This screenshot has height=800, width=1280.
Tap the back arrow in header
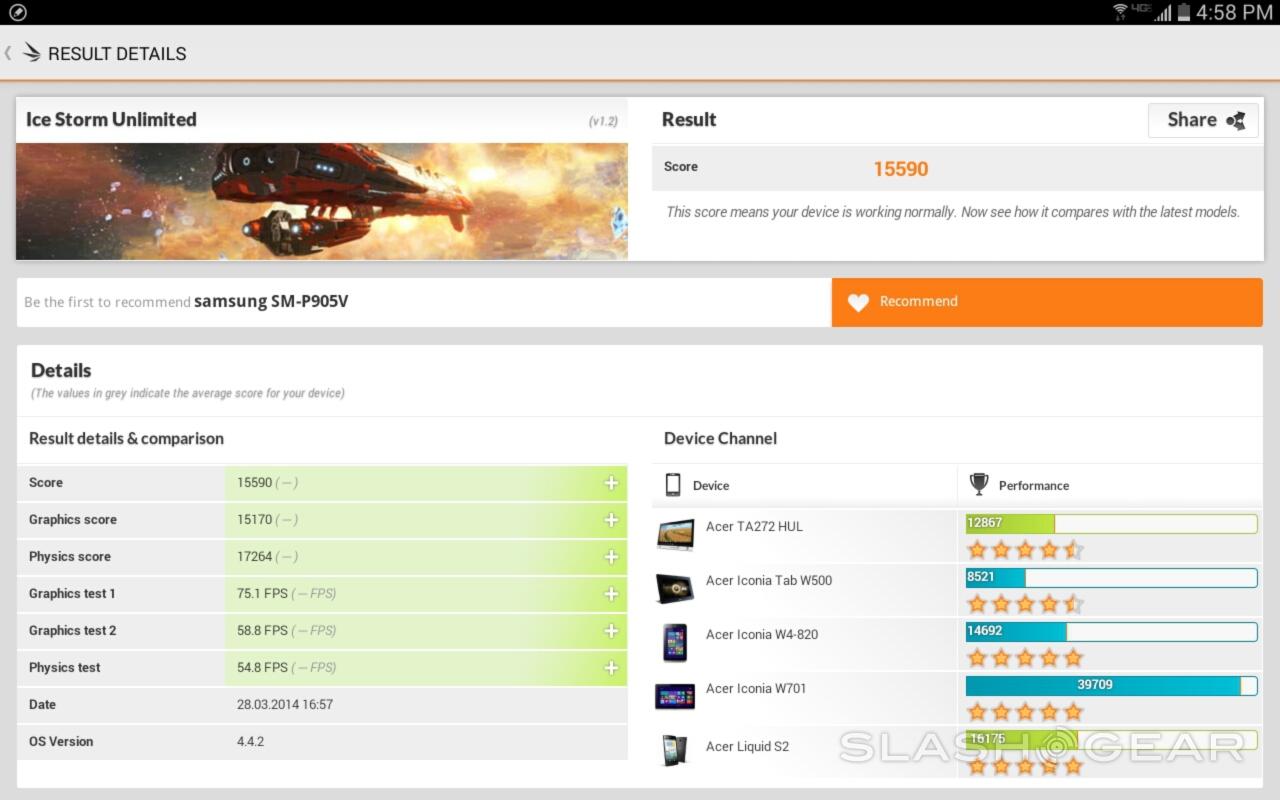click(x=8, y=53)
